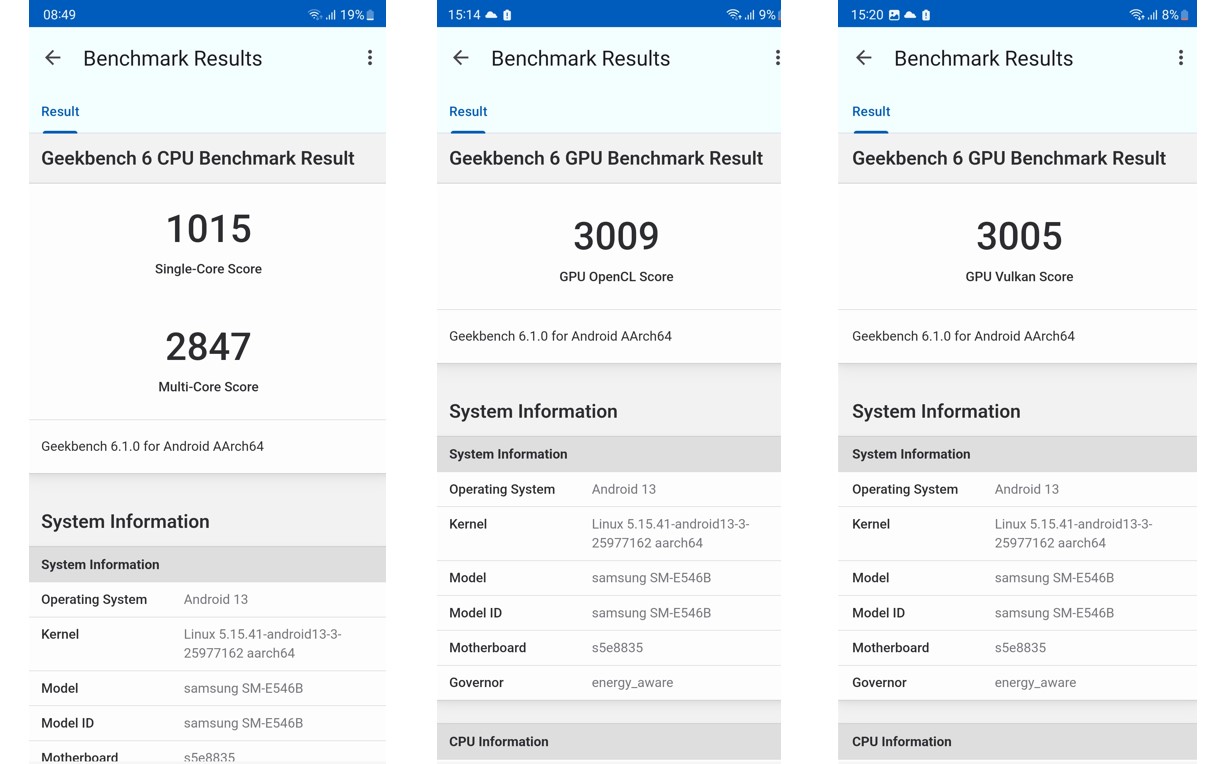
Task: Tap the 'Multi-Core Score' label
Action: click(208, 387)
